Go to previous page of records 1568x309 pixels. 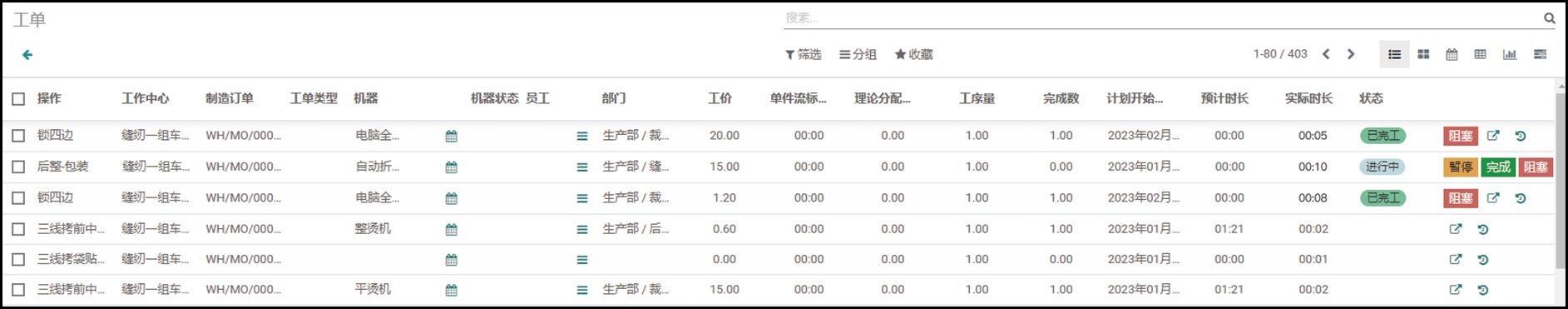click(1326, 54)
